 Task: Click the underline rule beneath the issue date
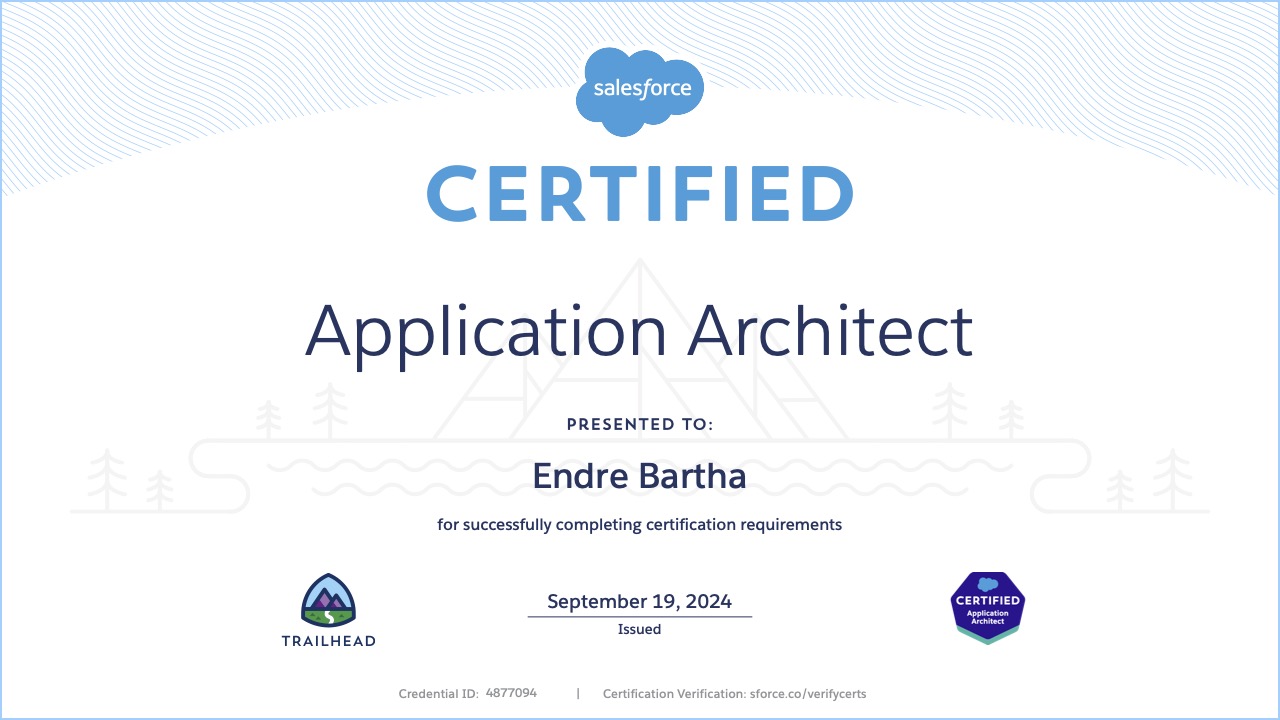coord(640,617)
